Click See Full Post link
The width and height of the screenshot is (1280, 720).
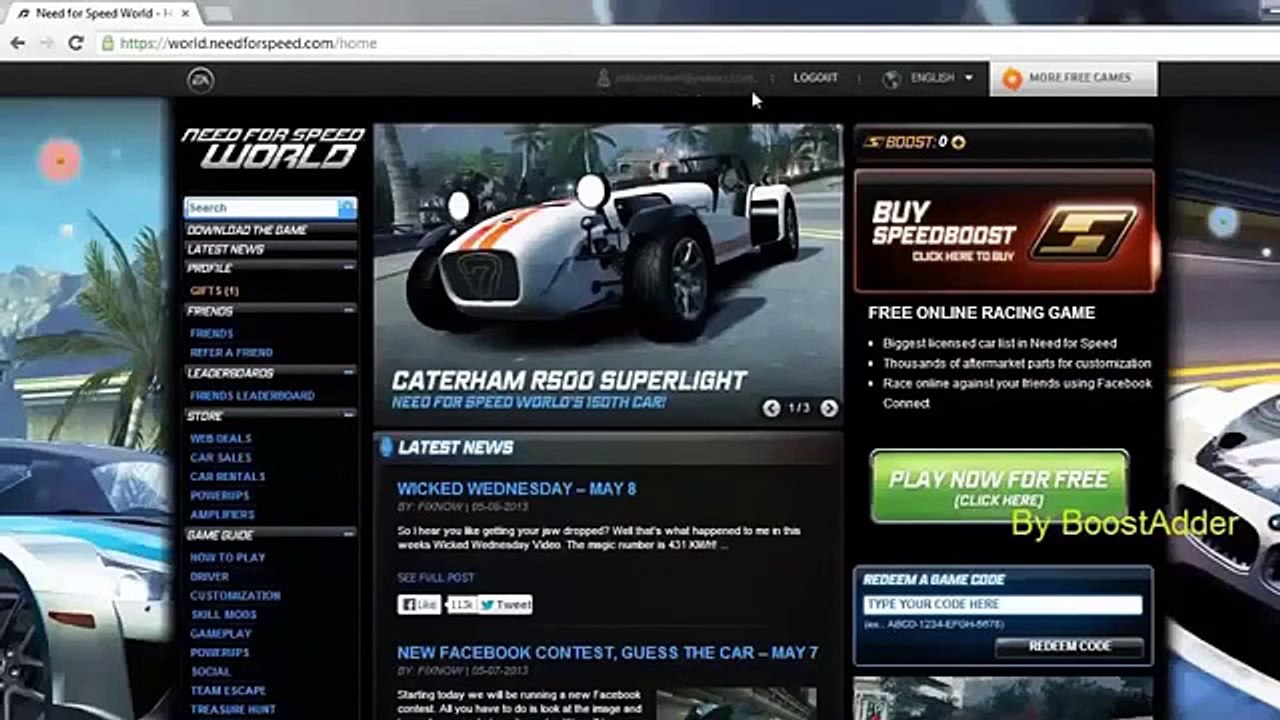[x=436, y=578]
